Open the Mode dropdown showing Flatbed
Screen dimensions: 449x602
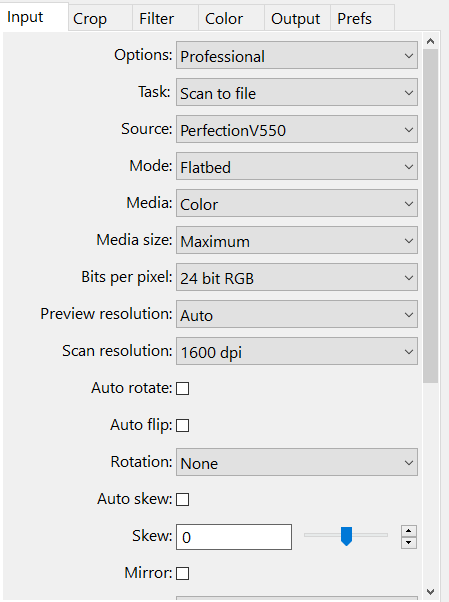[x=297, y=166]
